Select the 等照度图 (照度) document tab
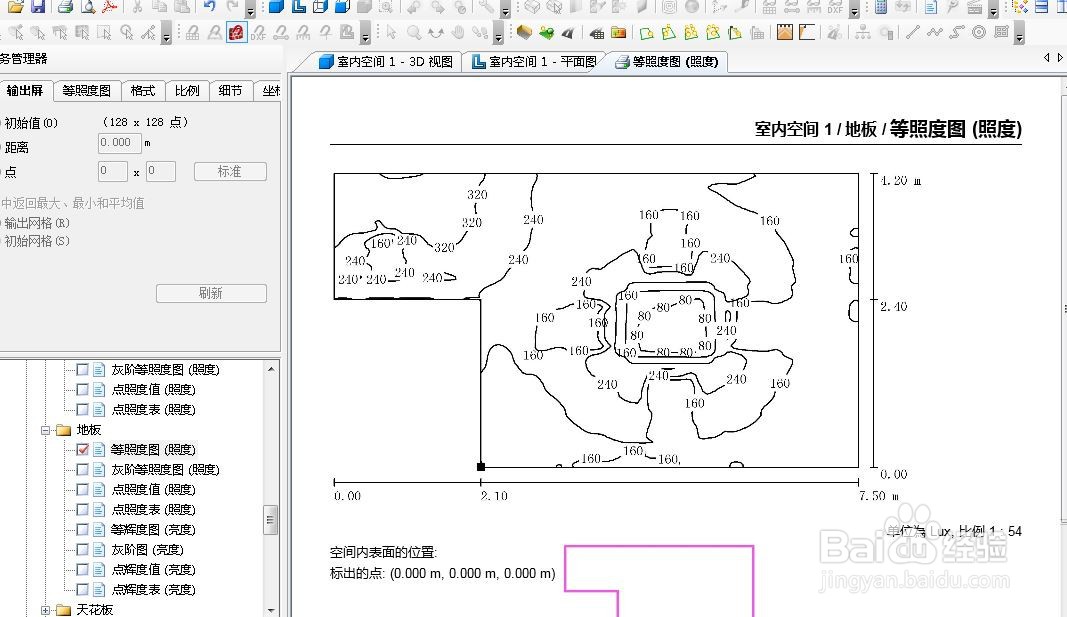Viewport: 1067px width, 617px height. tap(667, 62)
